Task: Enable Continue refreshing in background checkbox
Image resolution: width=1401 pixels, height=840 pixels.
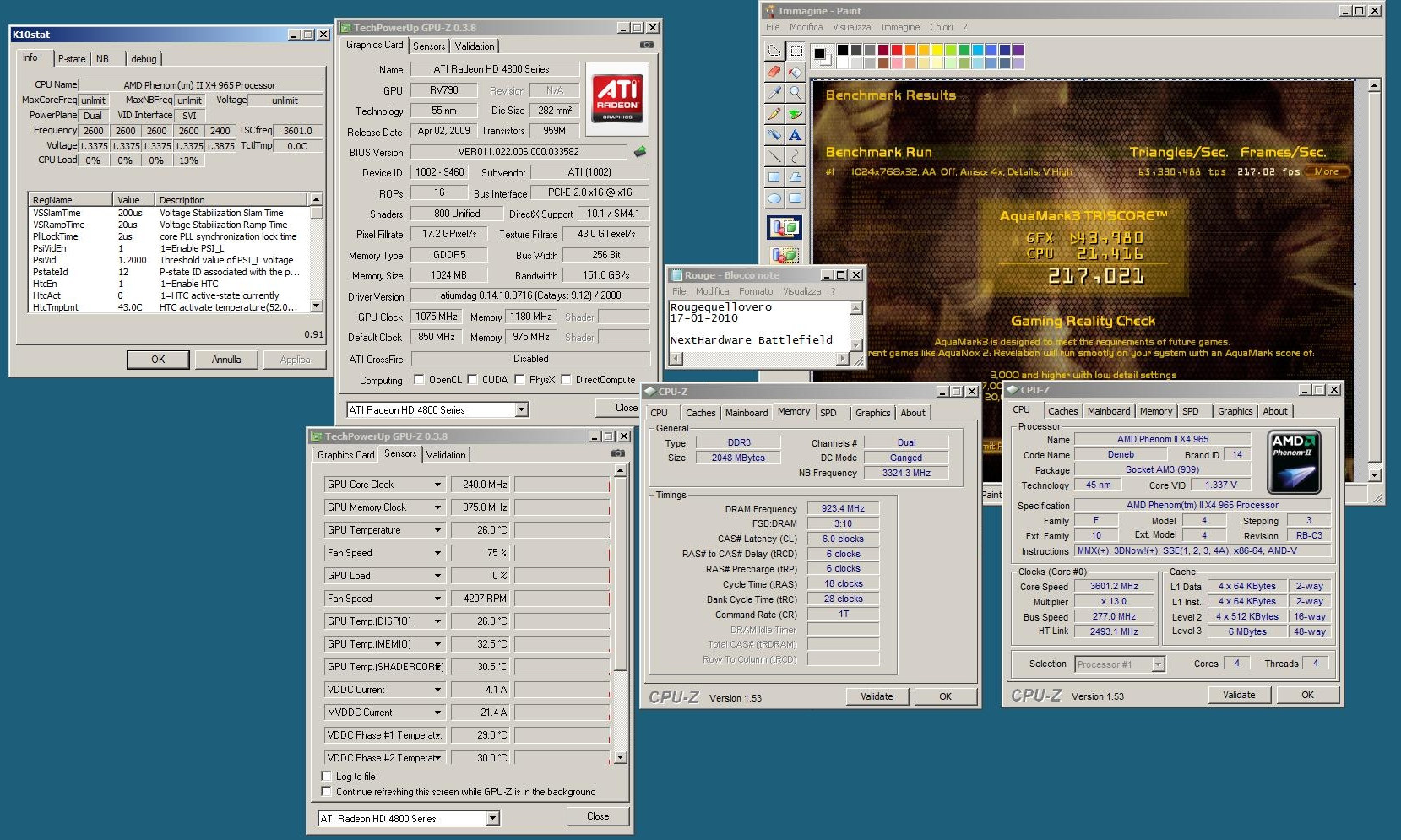Action: coord(326,791)
